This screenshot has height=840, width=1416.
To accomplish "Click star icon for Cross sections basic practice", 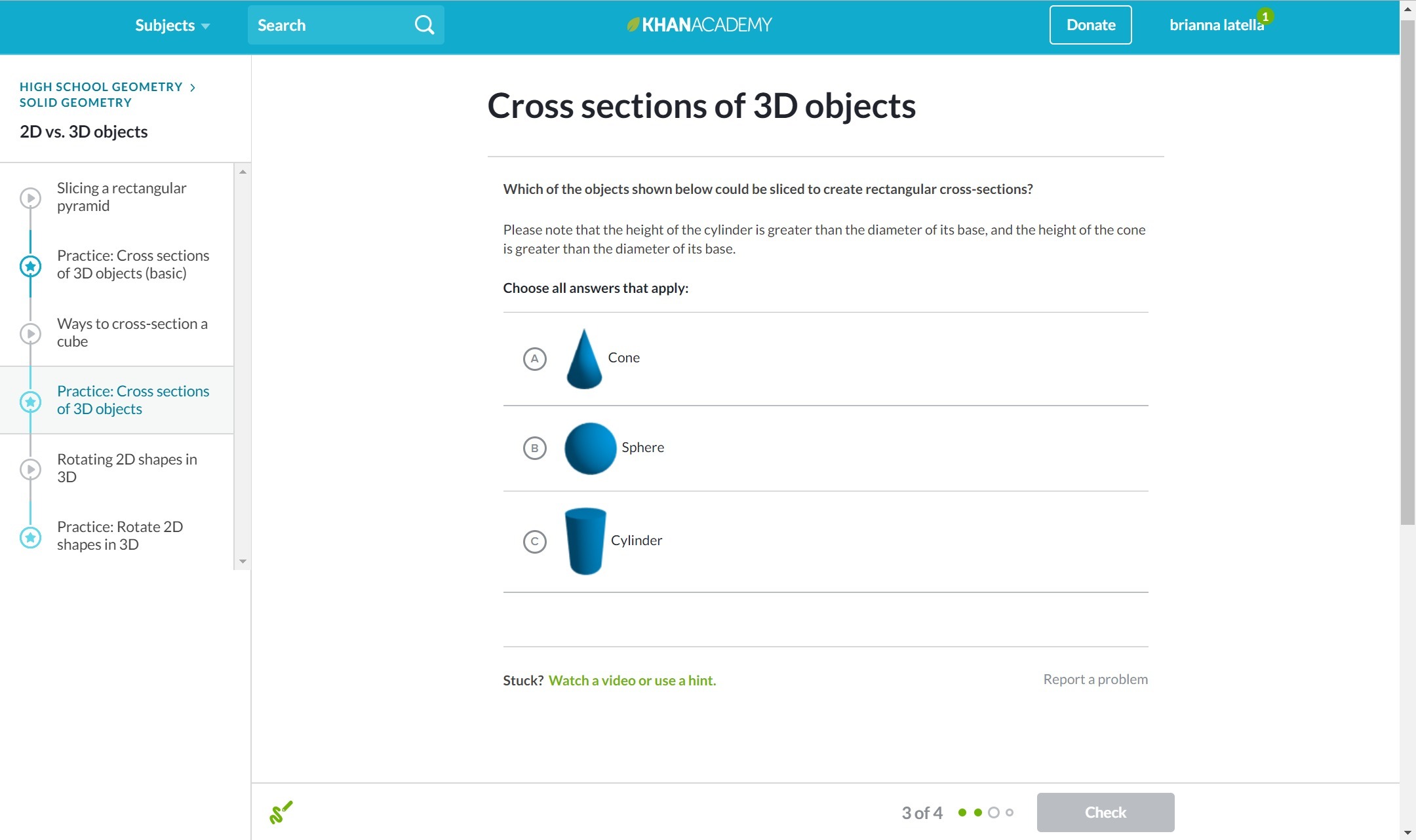I will [30, 266].
